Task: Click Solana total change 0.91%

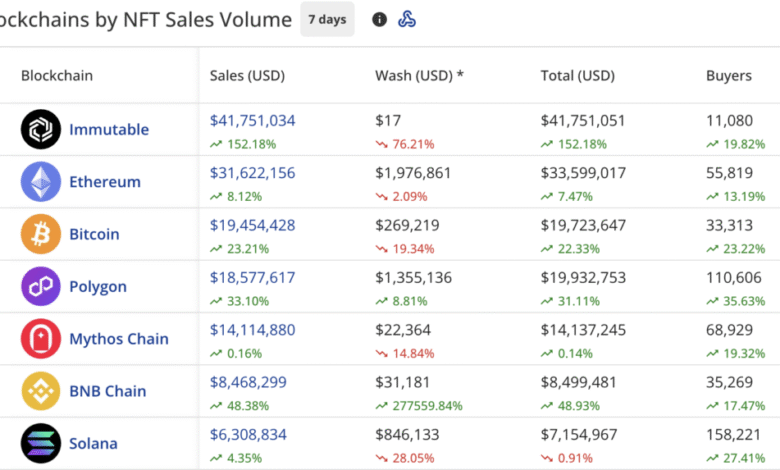Action: click(x=575, y=458)
